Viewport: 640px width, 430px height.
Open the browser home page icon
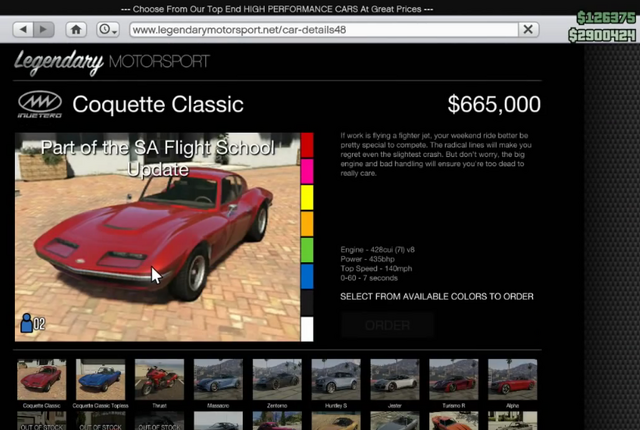[x=76, y=29]
